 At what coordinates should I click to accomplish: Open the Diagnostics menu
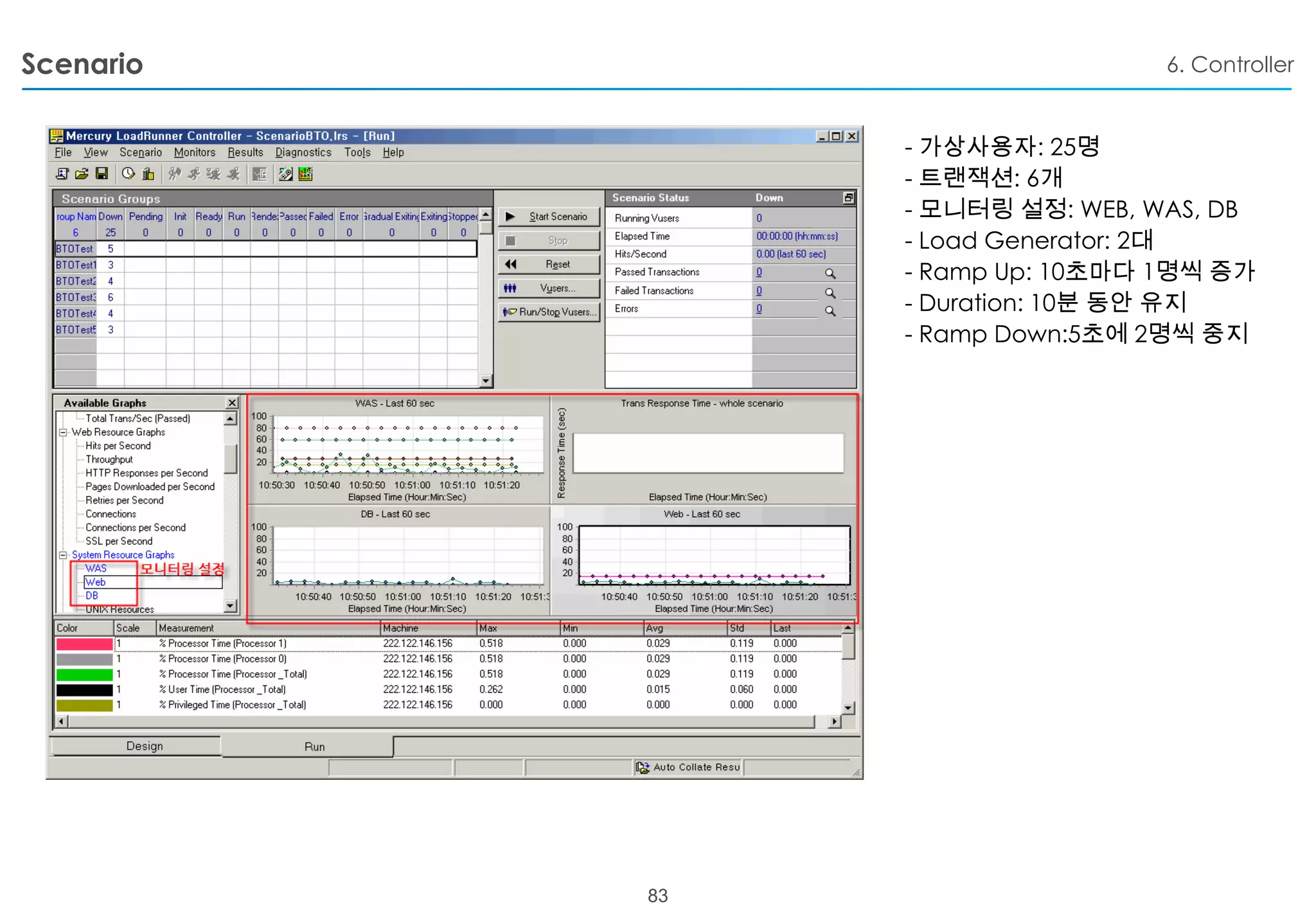click(303, 152)
